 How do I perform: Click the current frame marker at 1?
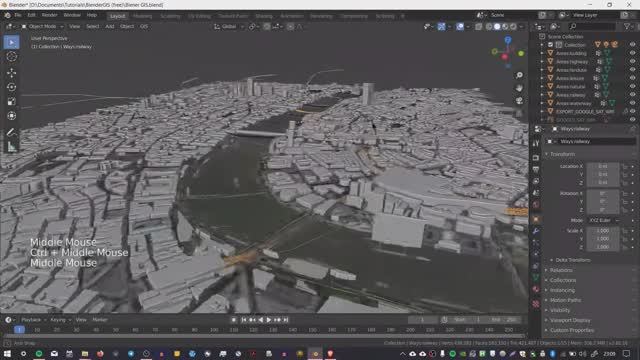pyautogui.click(x=19, y=329)
